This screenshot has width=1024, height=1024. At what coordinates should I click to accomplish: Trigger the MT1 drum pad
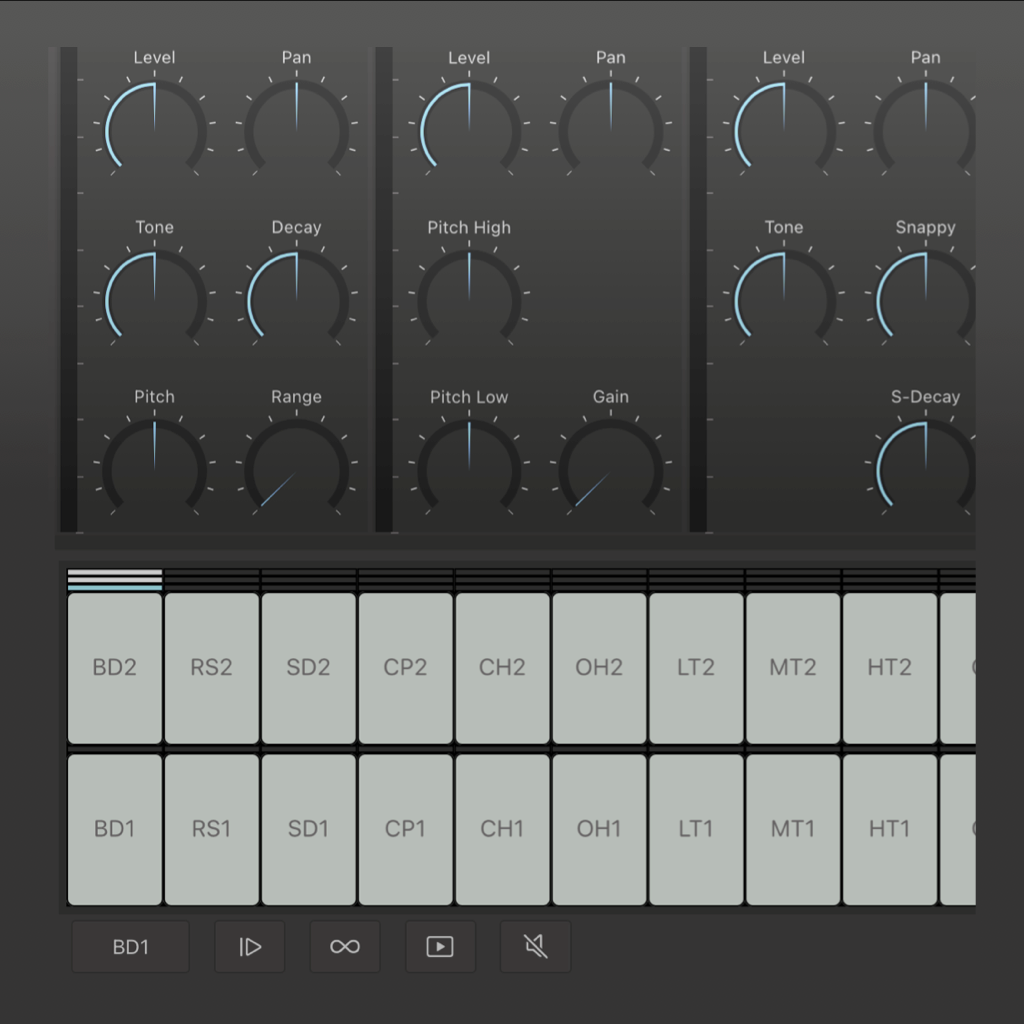point(793,829)
